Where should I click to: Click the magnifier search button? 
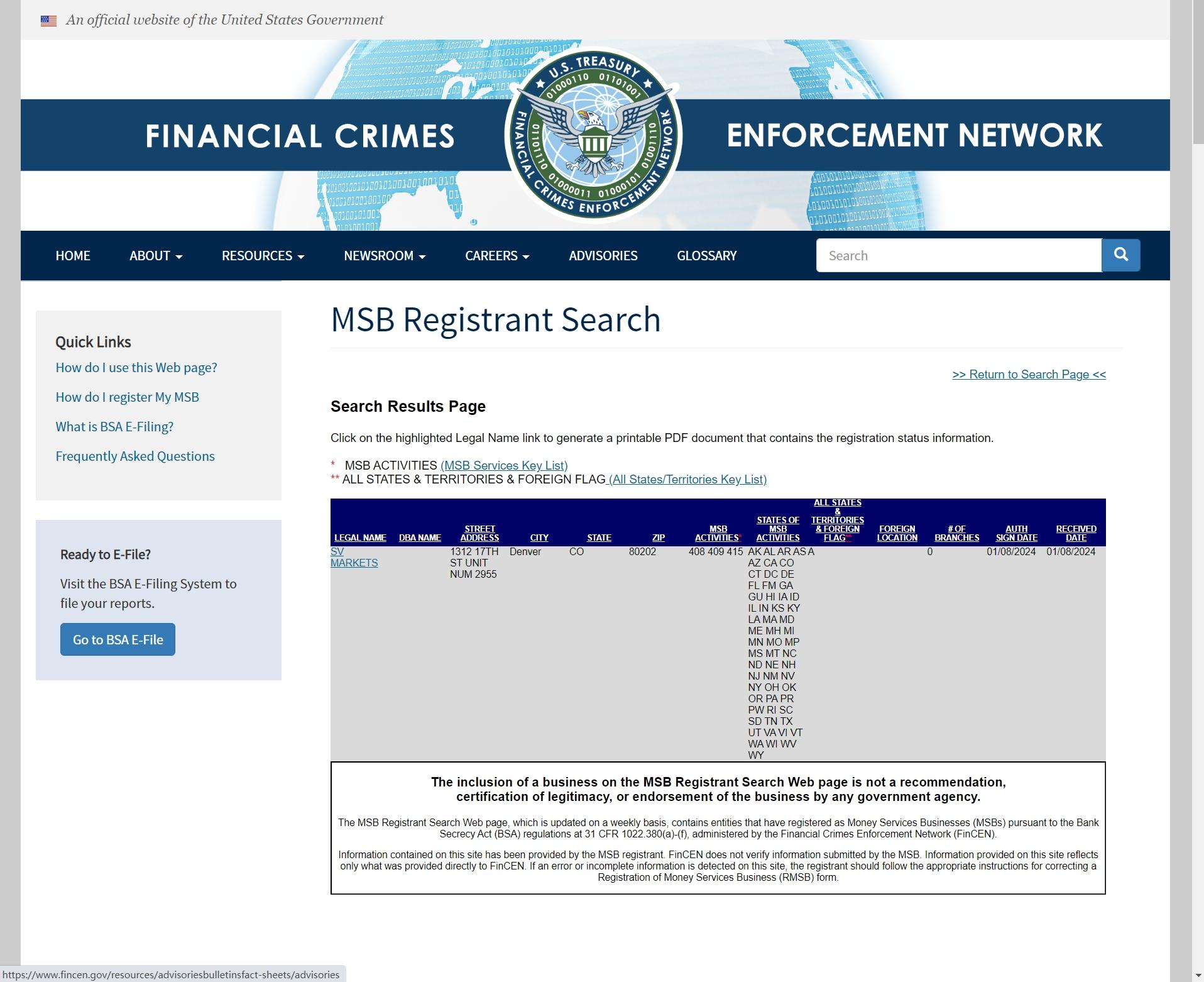(x=1120, y=255)
